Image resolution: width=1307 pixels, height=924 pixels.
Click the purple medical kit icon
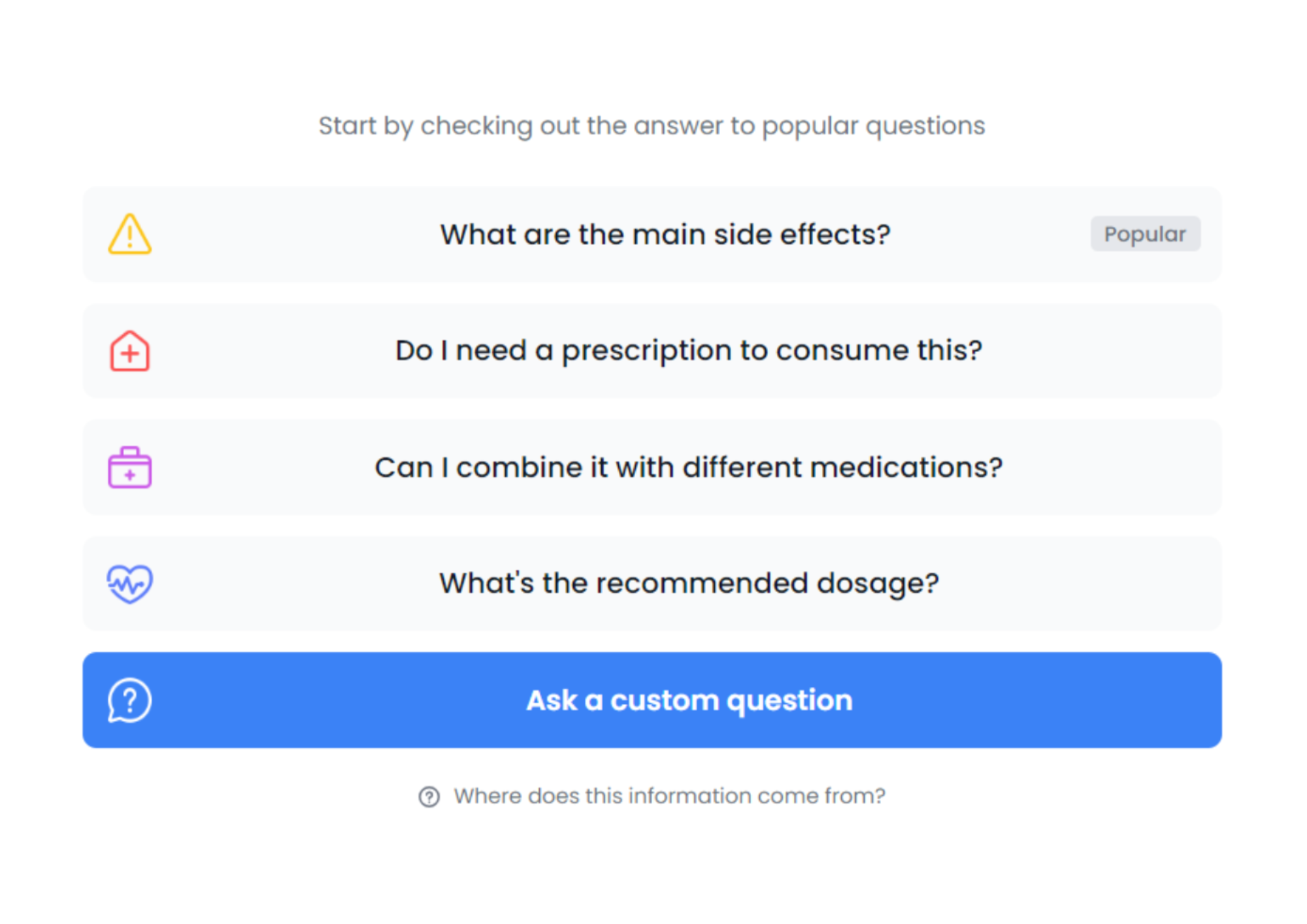pos(129,467)
